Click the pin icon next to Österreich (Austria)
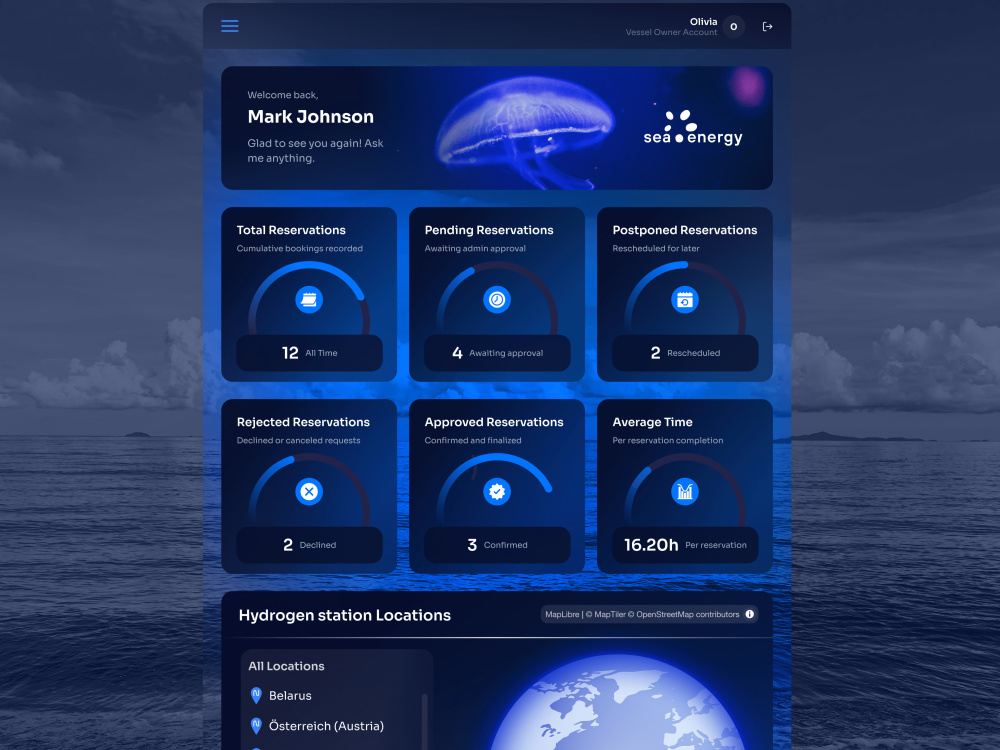The width and height of the screenshot is (1000, 750). pos(256,726)
